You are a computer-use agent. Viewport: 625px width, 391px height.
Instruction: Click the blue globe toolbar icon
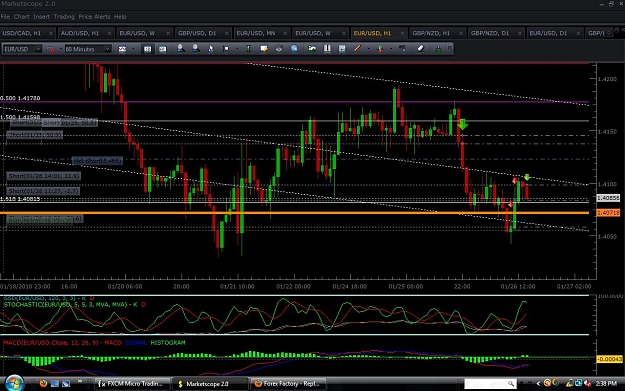(x=294, y=49)
